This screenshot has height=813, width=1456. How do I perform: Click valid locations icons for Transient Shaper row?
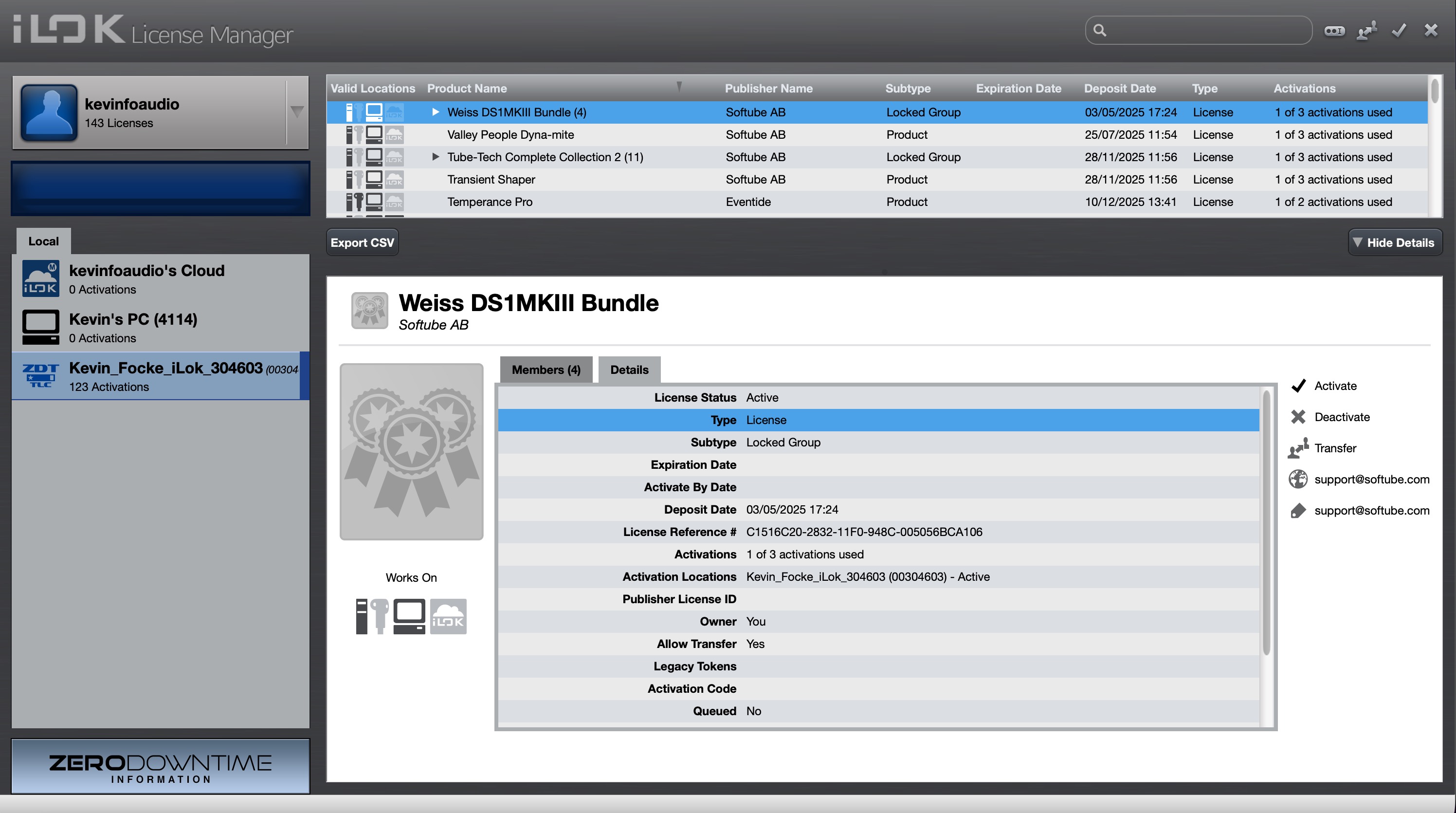click(x=375, y=179)
